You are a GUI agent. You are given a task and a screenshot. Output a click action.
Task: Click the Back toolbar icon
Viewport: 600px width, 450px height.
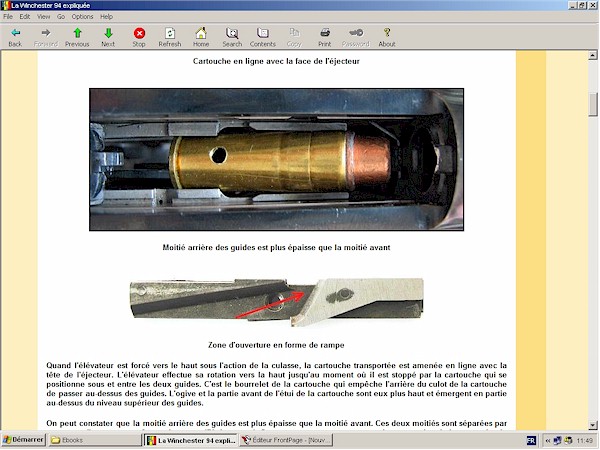(x=15, y=37)
